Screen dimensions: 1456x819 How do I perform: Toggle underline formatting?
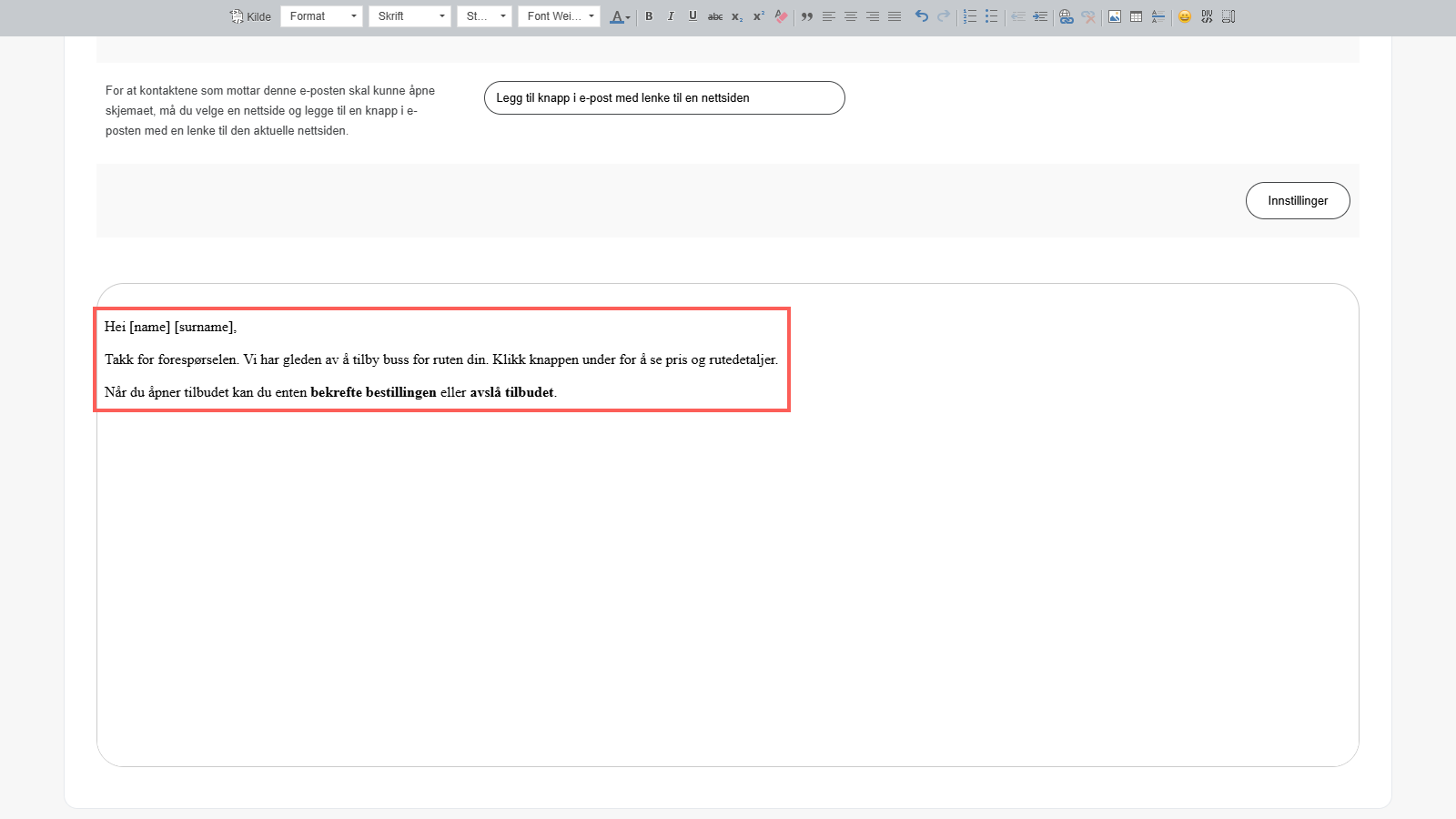693,16
